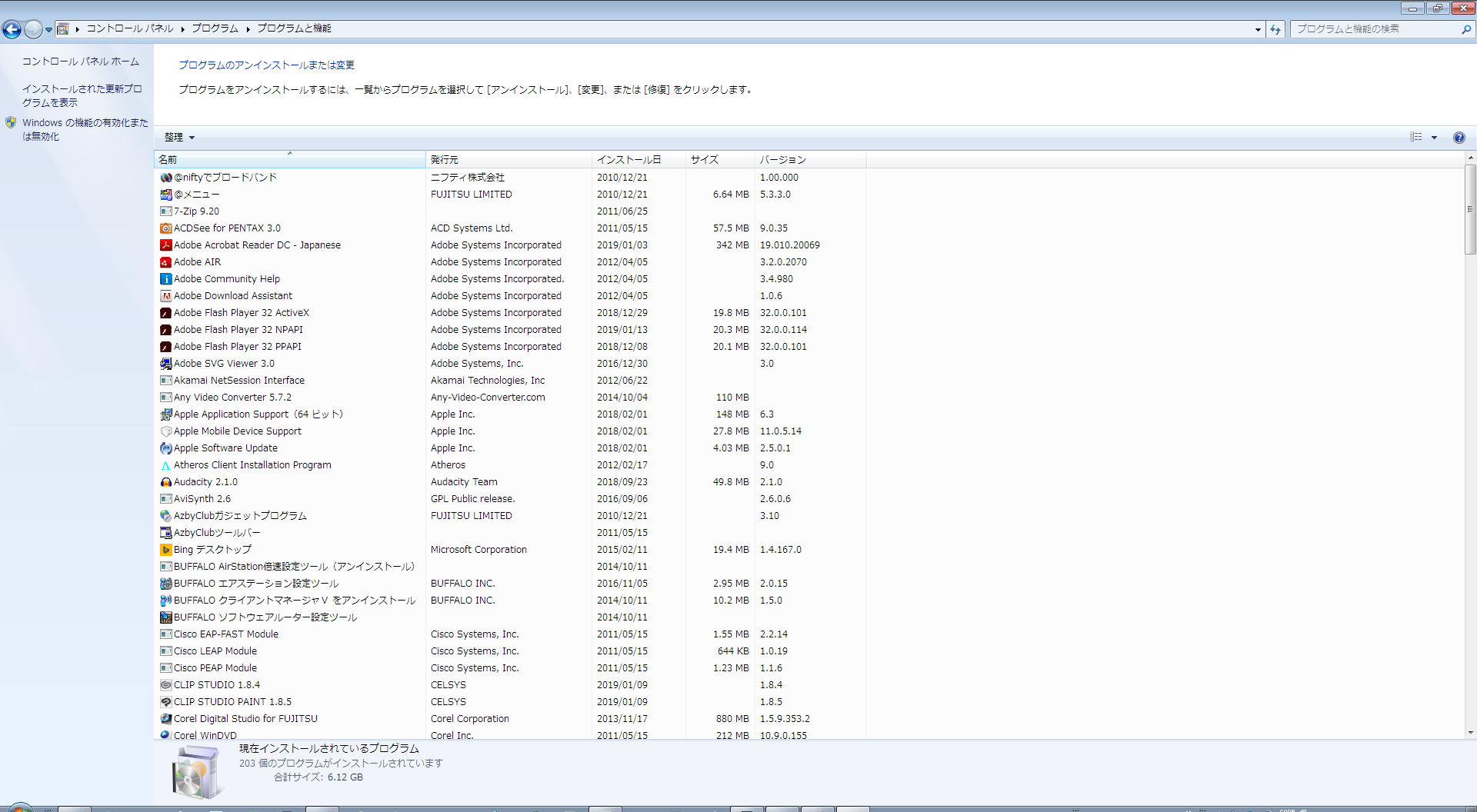Select the ACDSee for PENTAX 3.0 icon
This screenshot has width=1477, height=812.
coord(165,228)
